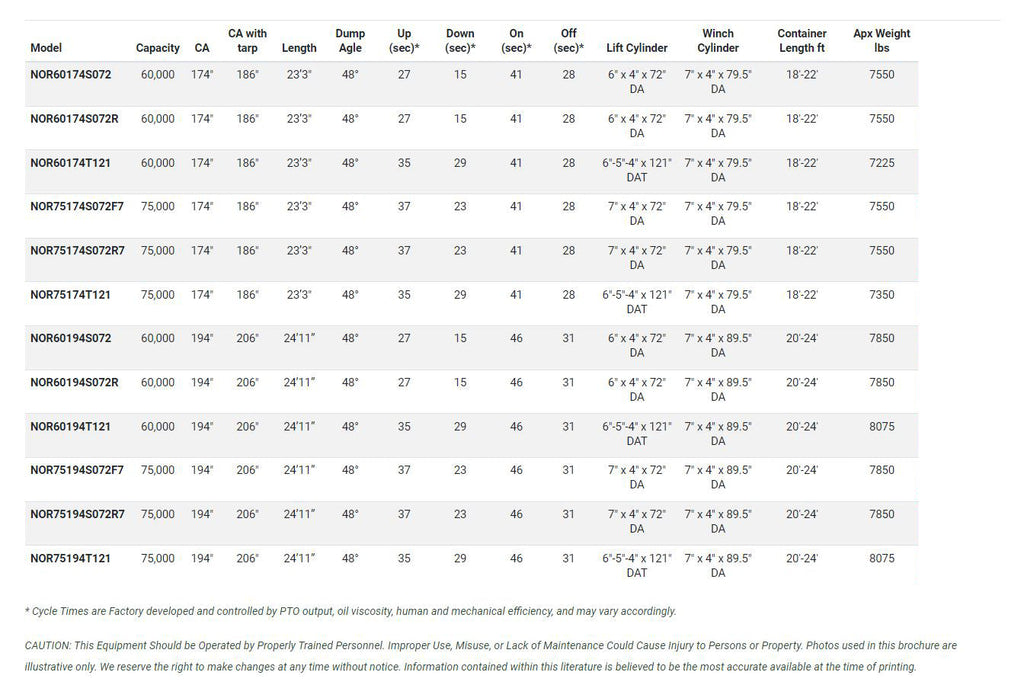
Task: Click the Model column header
Action: click(x=46, y=48)
